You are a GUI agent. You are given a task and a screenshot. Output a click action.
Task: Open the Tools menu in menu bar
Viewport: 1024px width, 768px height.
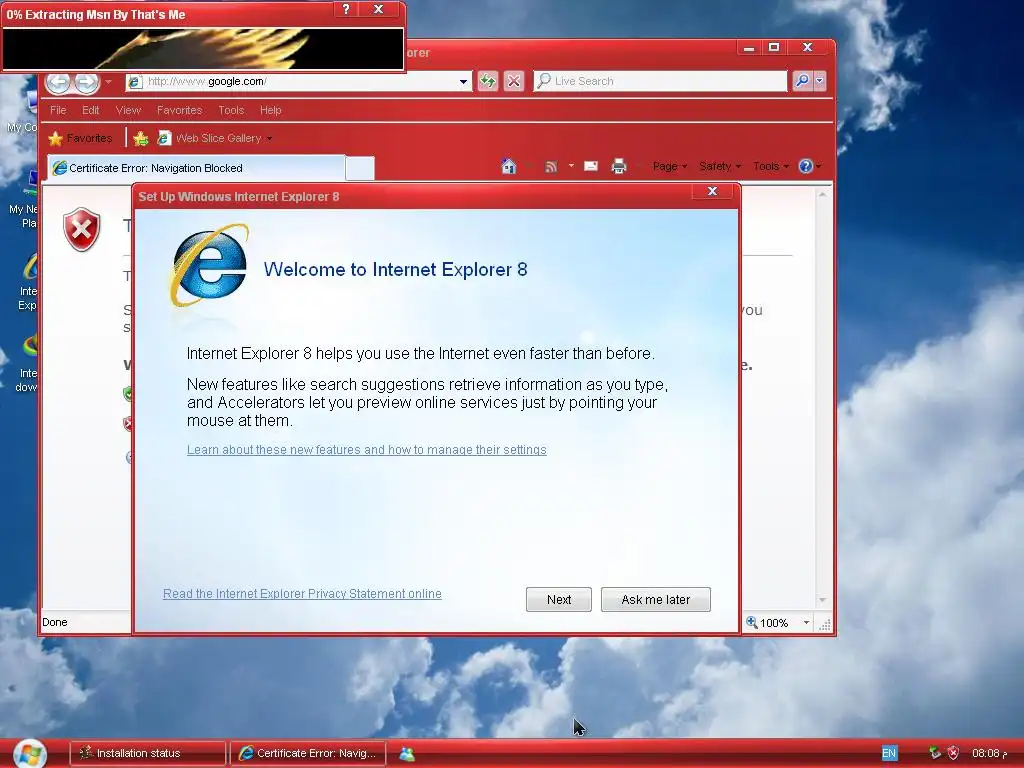pyautogui.click(x=231, y=110)
